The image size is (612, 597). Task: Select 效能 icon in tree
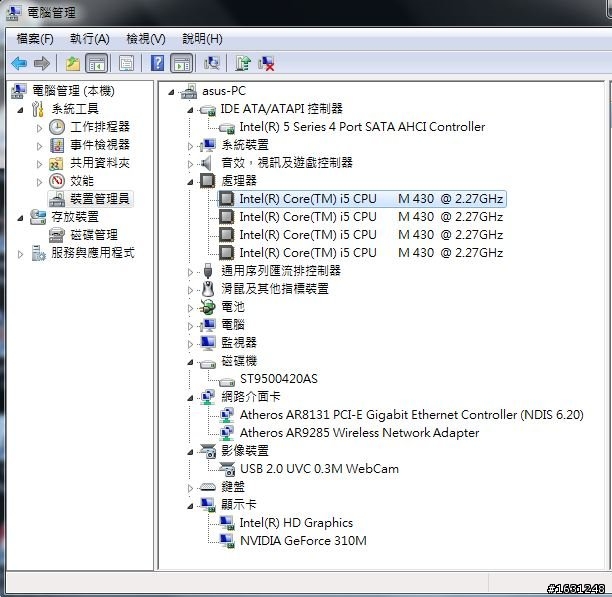tap(57, 181)
